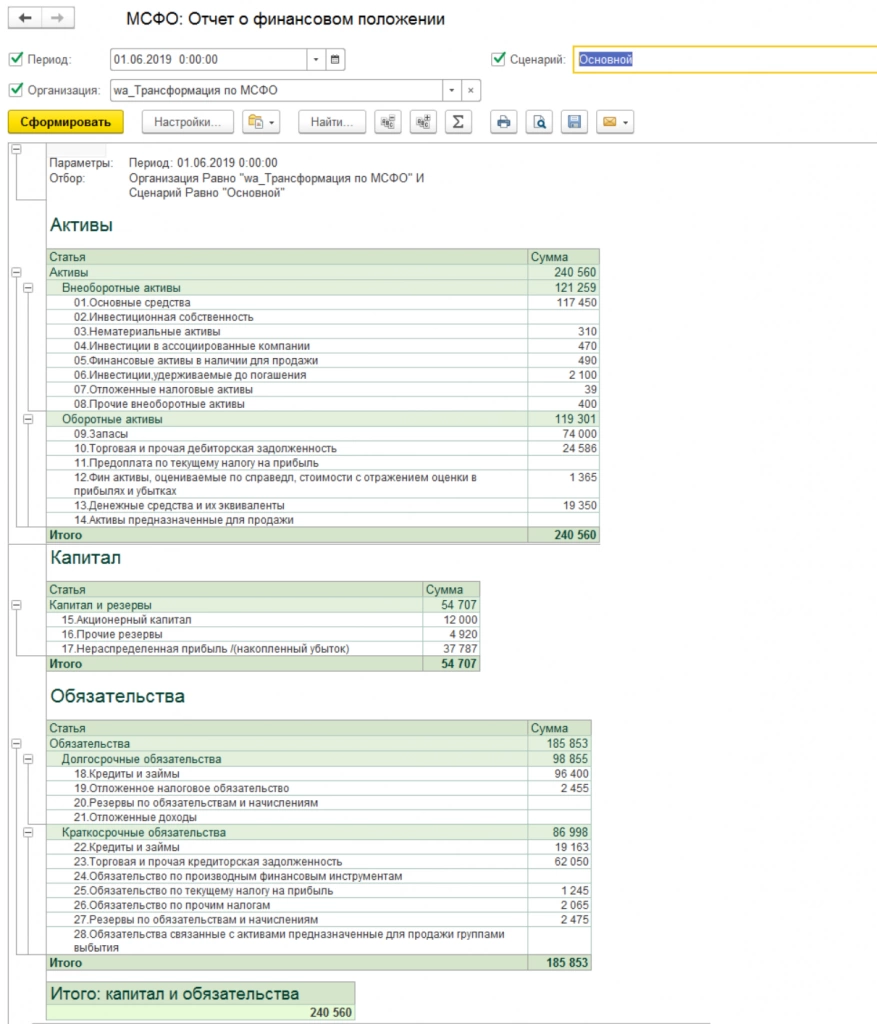This screenshot has height=1024, width=877.
Task: Open print preview with magnifier icon
Action: coord(539,122)
